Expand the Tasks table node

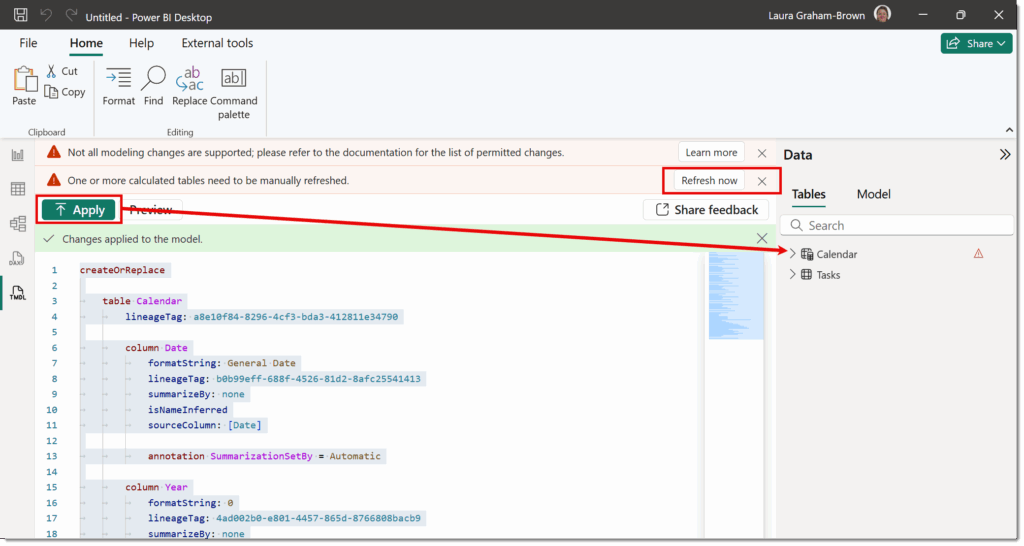(x=793, y=274)
